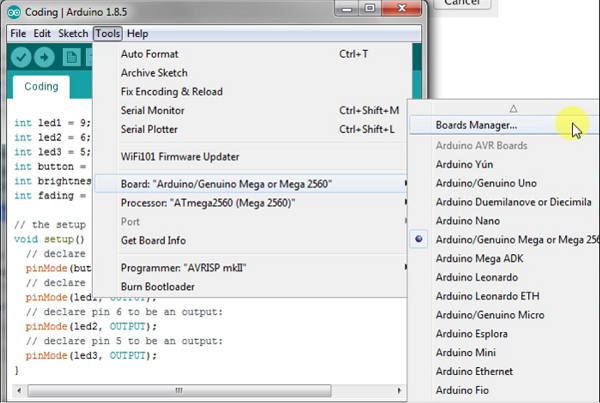600x403 pixels.
Task: Click the line 'pinMode(led2, OUTPUT);'
Action: tap(91, 326)
